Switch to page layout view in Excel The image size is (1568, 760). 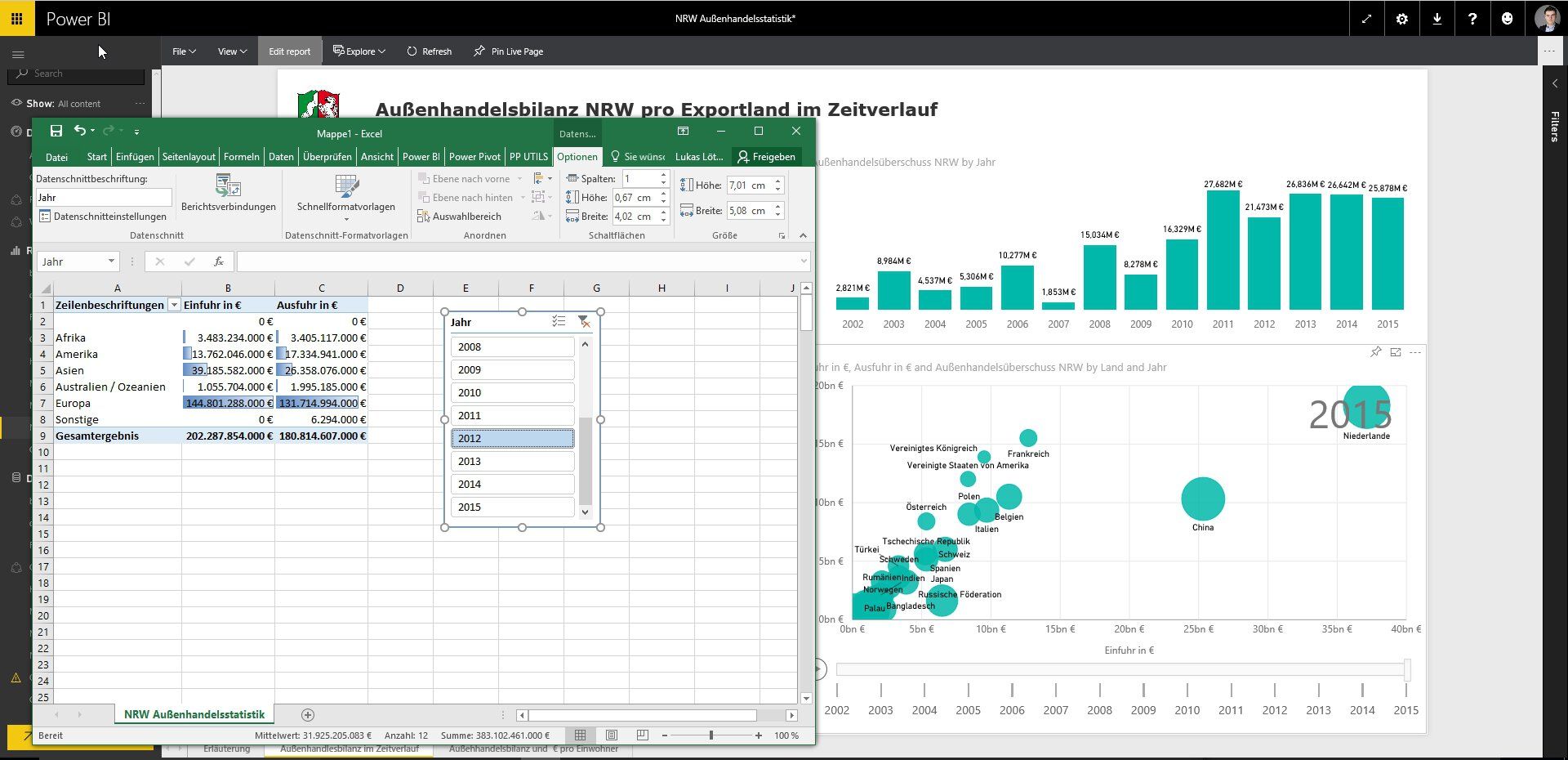point(612,735)
